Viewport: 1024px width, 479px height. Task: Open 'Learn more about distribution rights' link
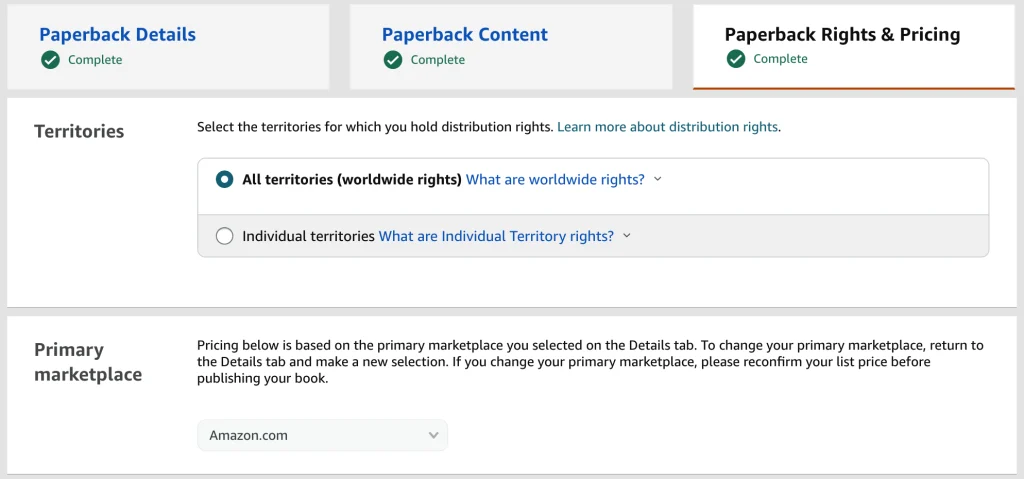tap(667, 127)
